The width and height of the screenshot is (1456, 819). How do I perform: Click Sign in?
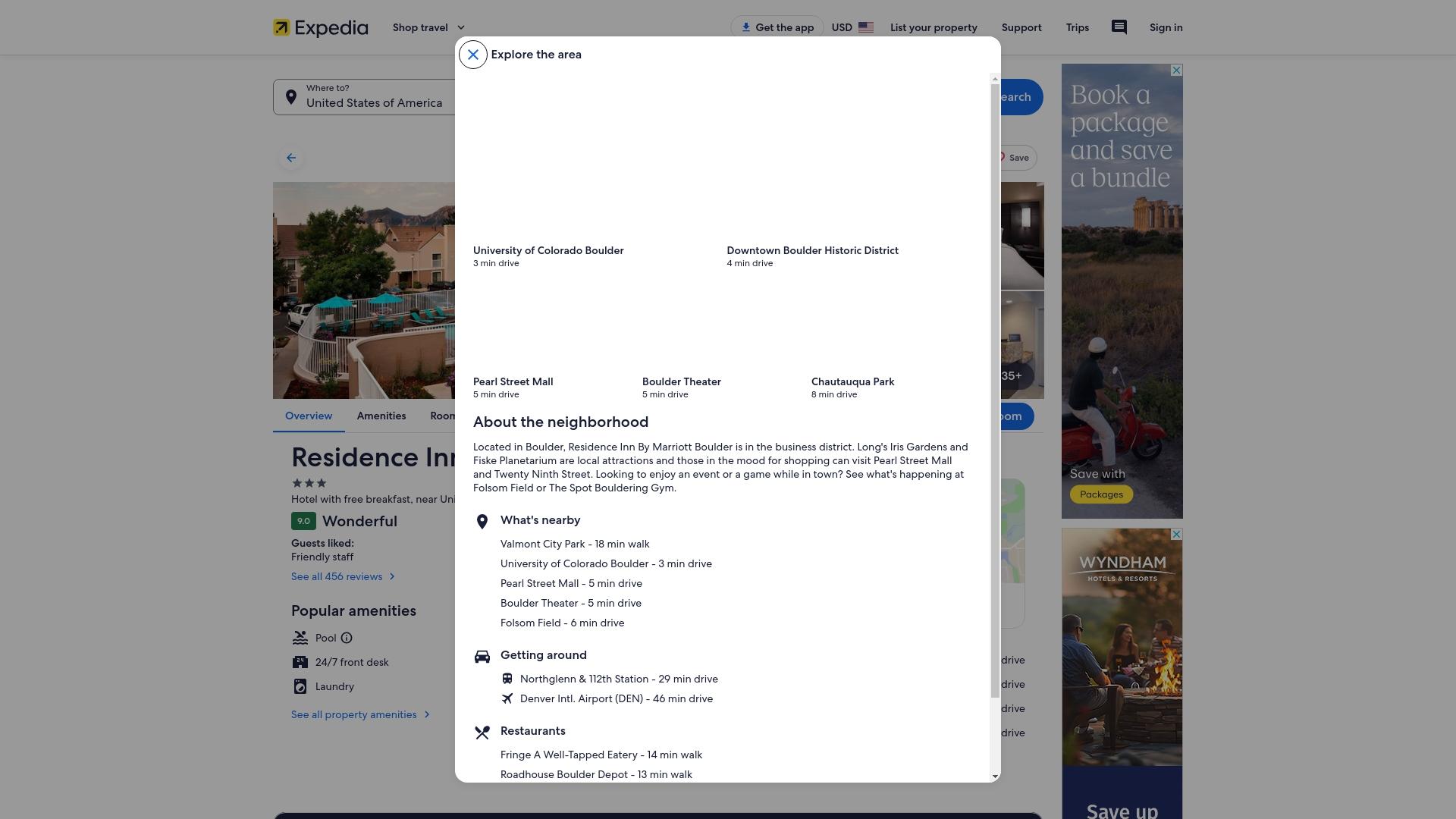pyautogui.click(x=1166, y=27)
